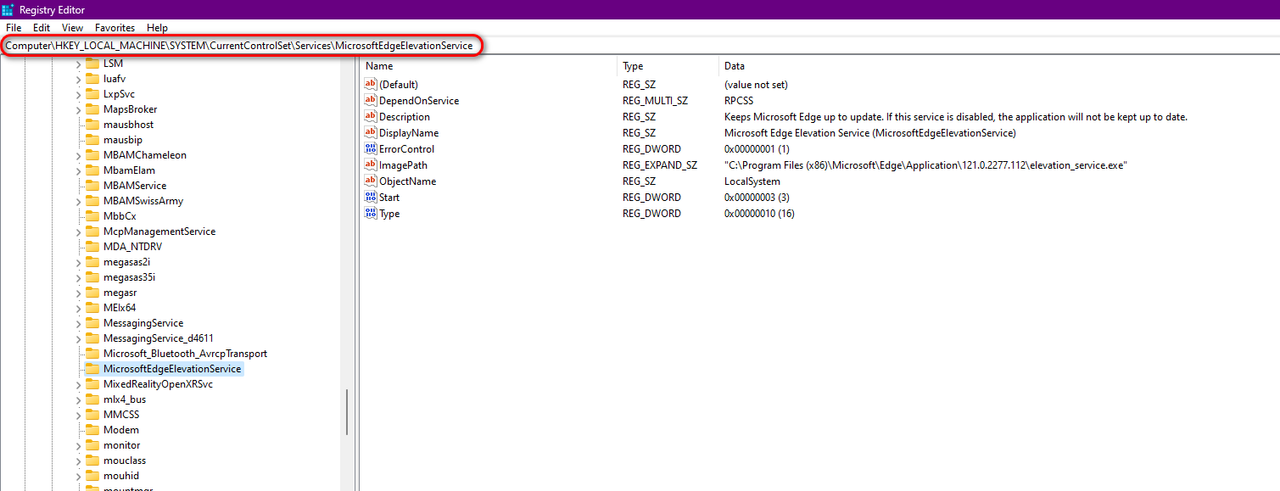Click the multi-string icon beside DependOnService
The height and width of the screenshot is (491, 1280).
tap(371, 101)
